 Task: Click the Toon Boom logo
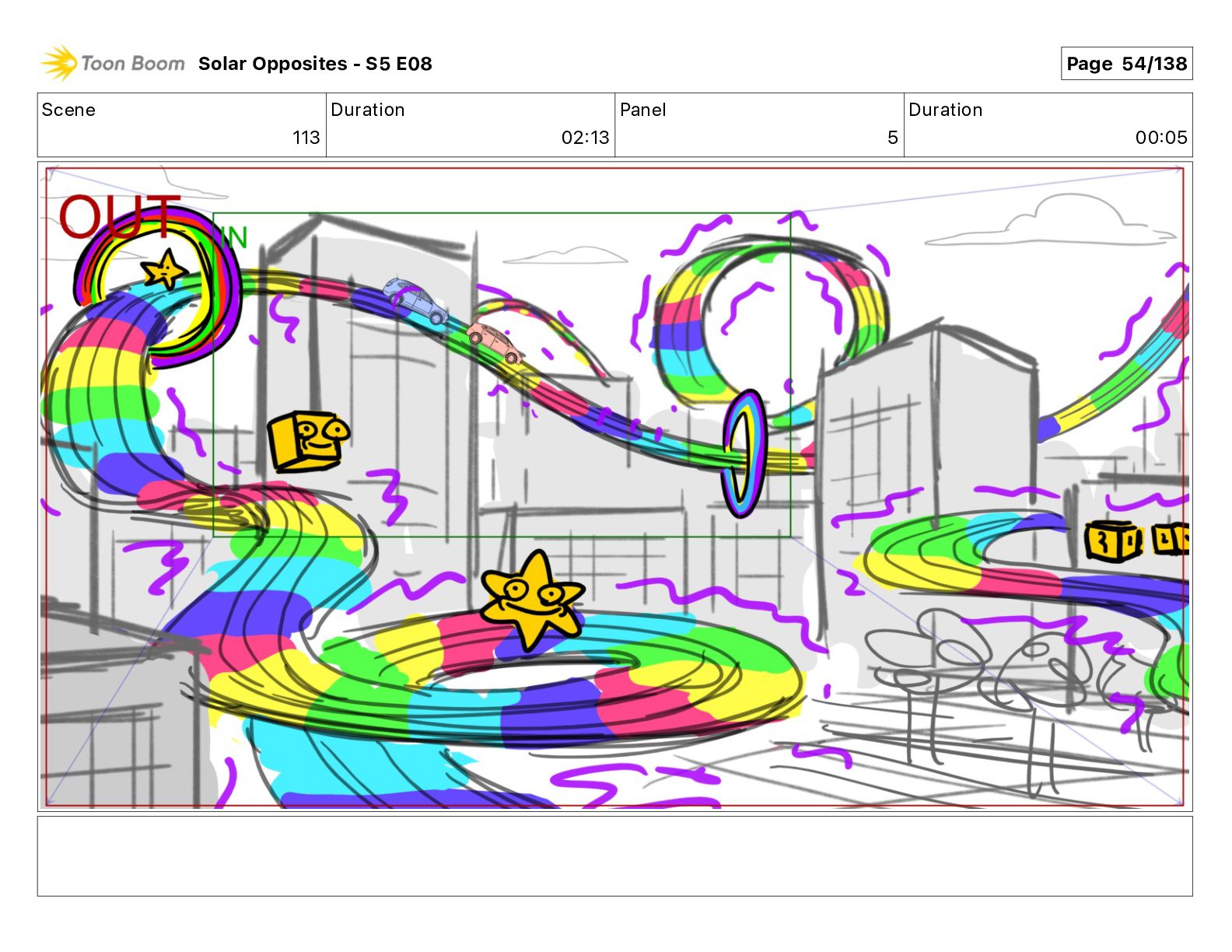(113, 63)
